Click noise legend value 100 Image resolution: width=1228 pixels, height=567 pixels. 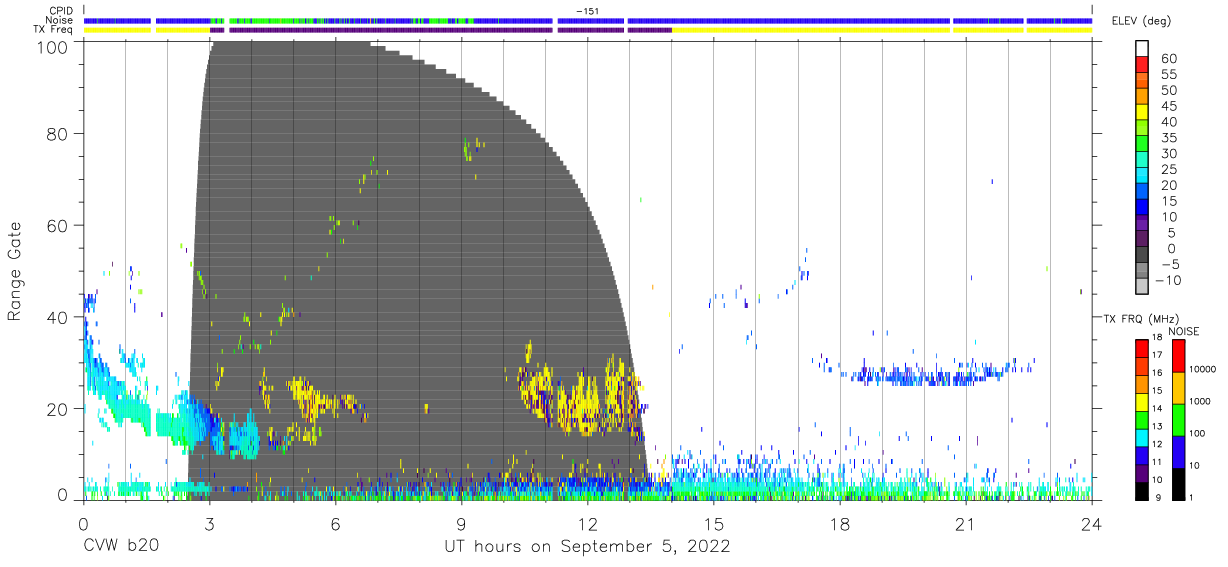click(x=1199, y=435)
